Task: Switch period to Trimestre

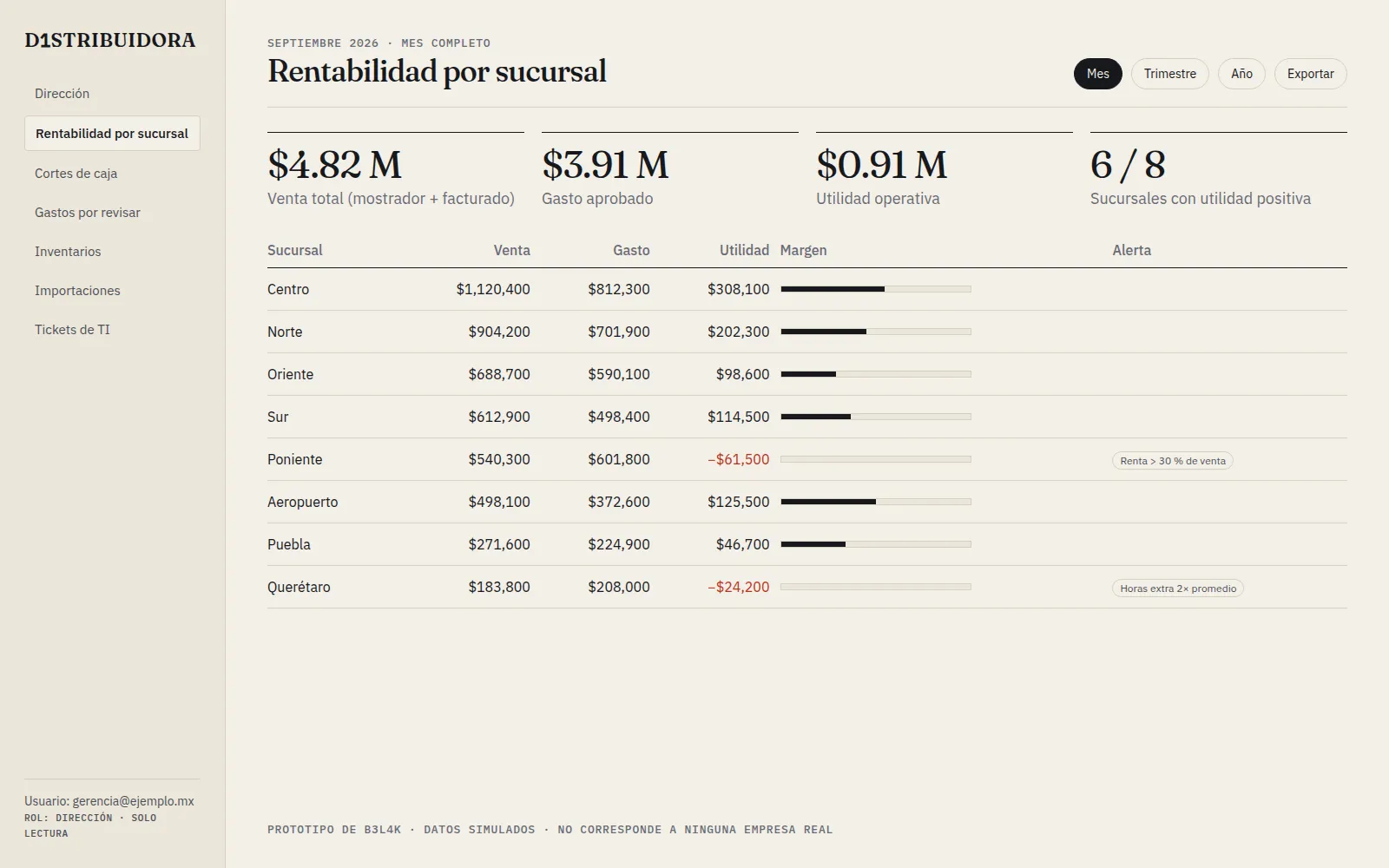Action: tap(1170, 74)
